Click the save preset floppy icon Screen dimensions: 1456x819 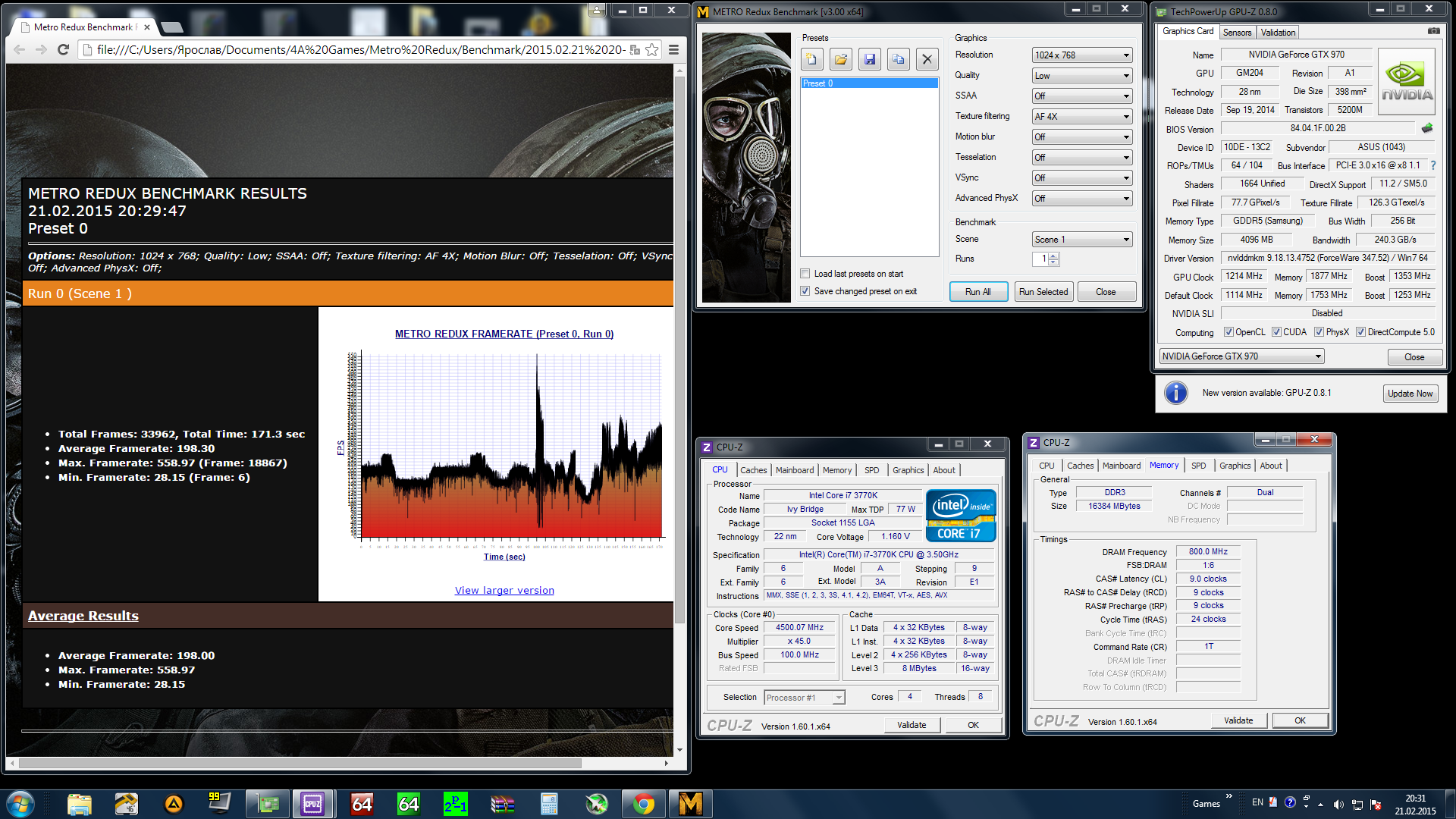[869, 59]
